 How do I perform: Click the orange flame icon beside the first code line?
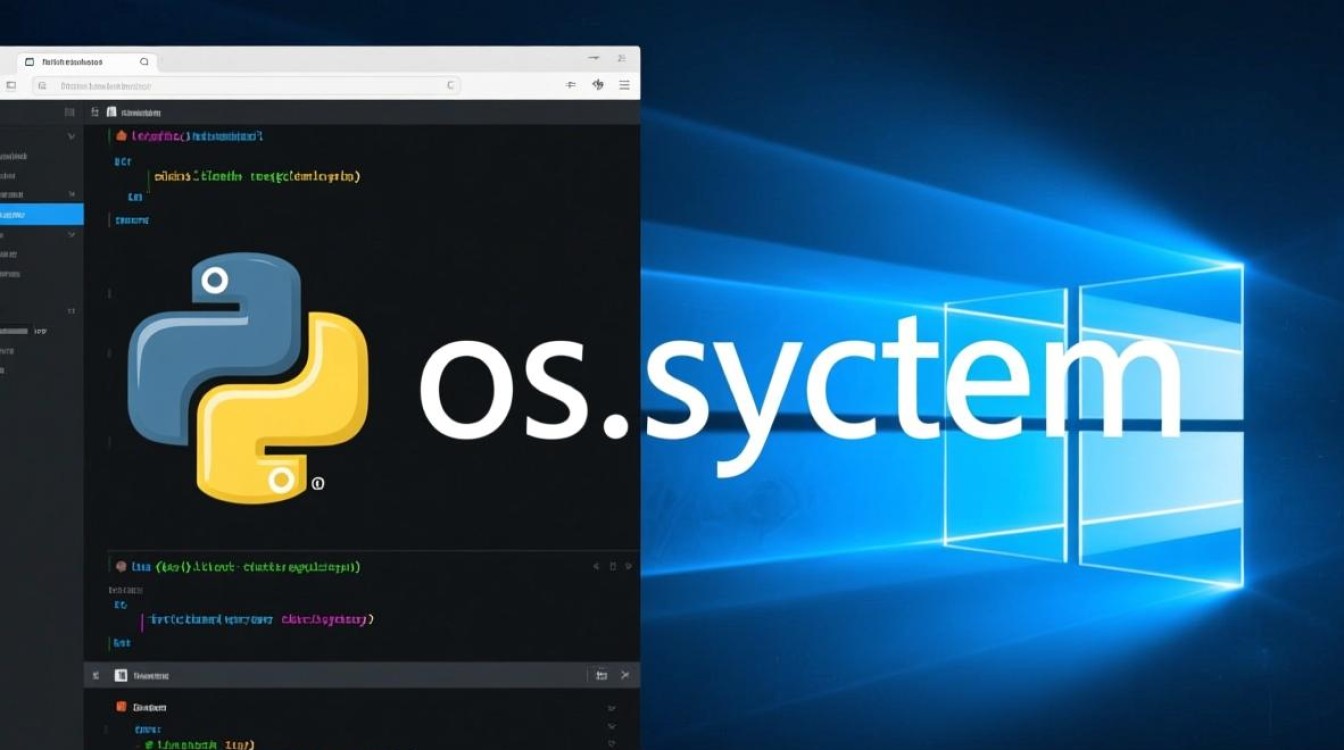pyautogui.click(x=123, y=135)
